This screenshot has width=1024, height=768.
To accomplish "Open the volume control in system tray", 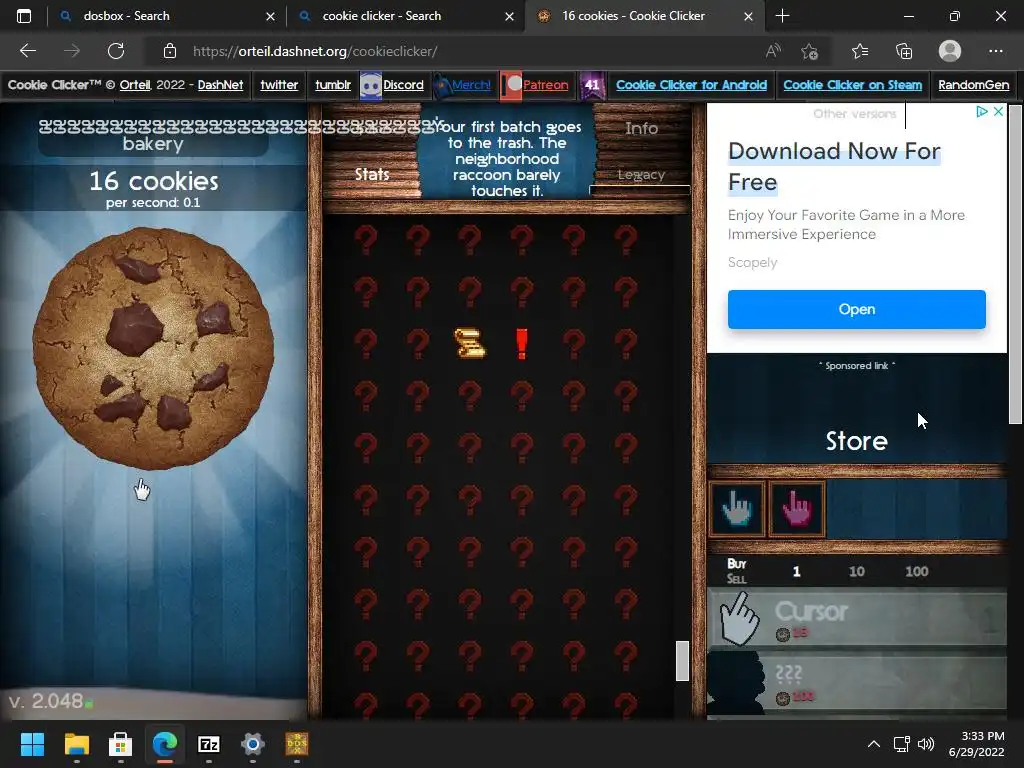I will pos(925,744).
